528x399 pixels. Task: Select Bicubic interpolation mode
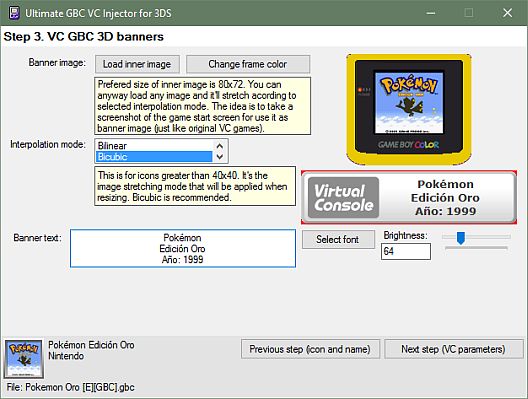pos(154,157)
